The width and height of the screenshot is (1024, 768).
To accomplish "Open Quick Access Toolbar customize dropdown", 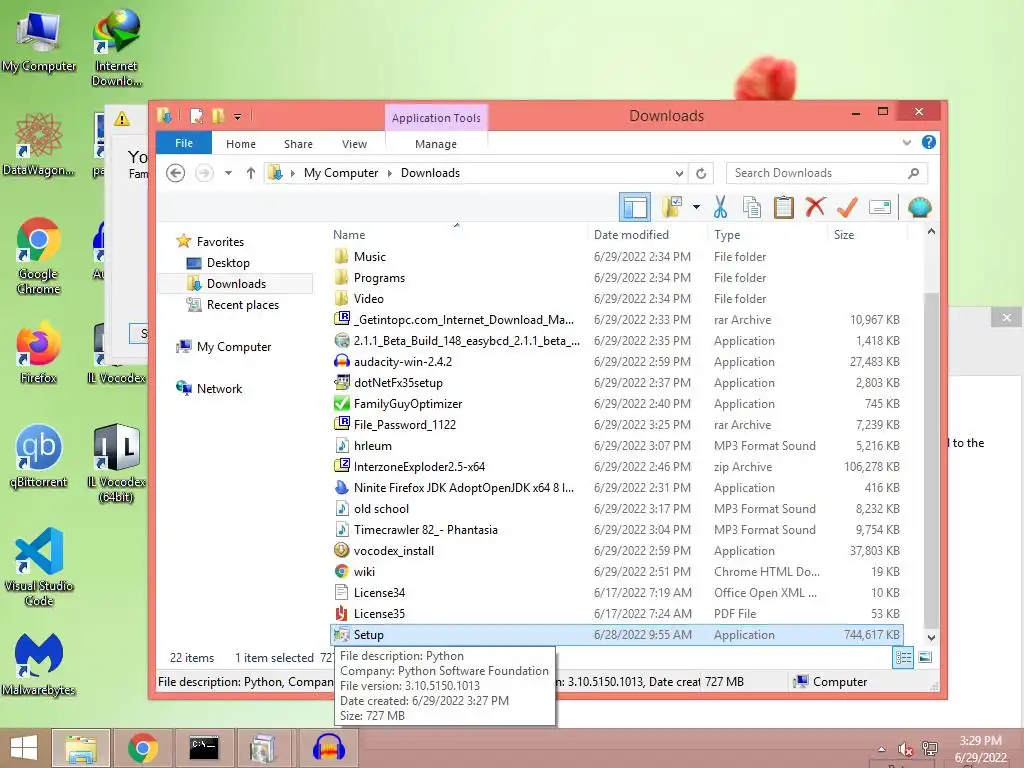I will [x=238, y=117].
